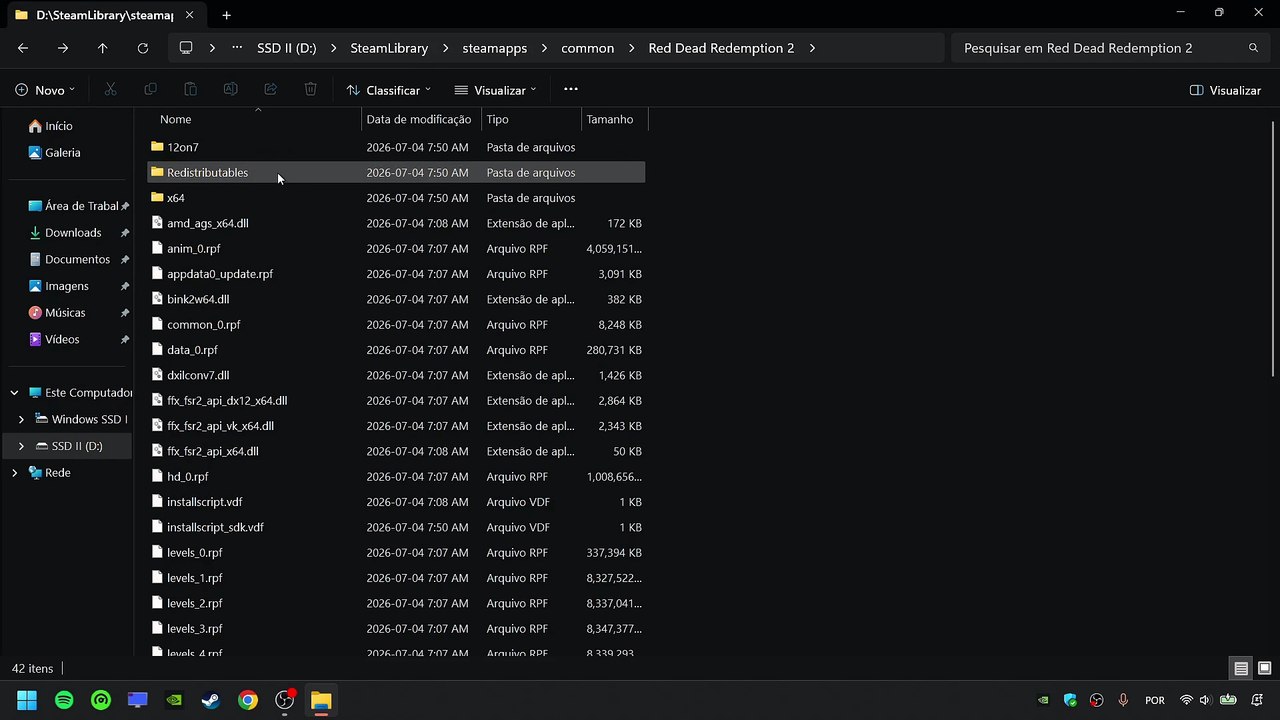Select the x64 folder
Image resolution: width=1280 pixels, height=720 pixels.
point(396,198)
